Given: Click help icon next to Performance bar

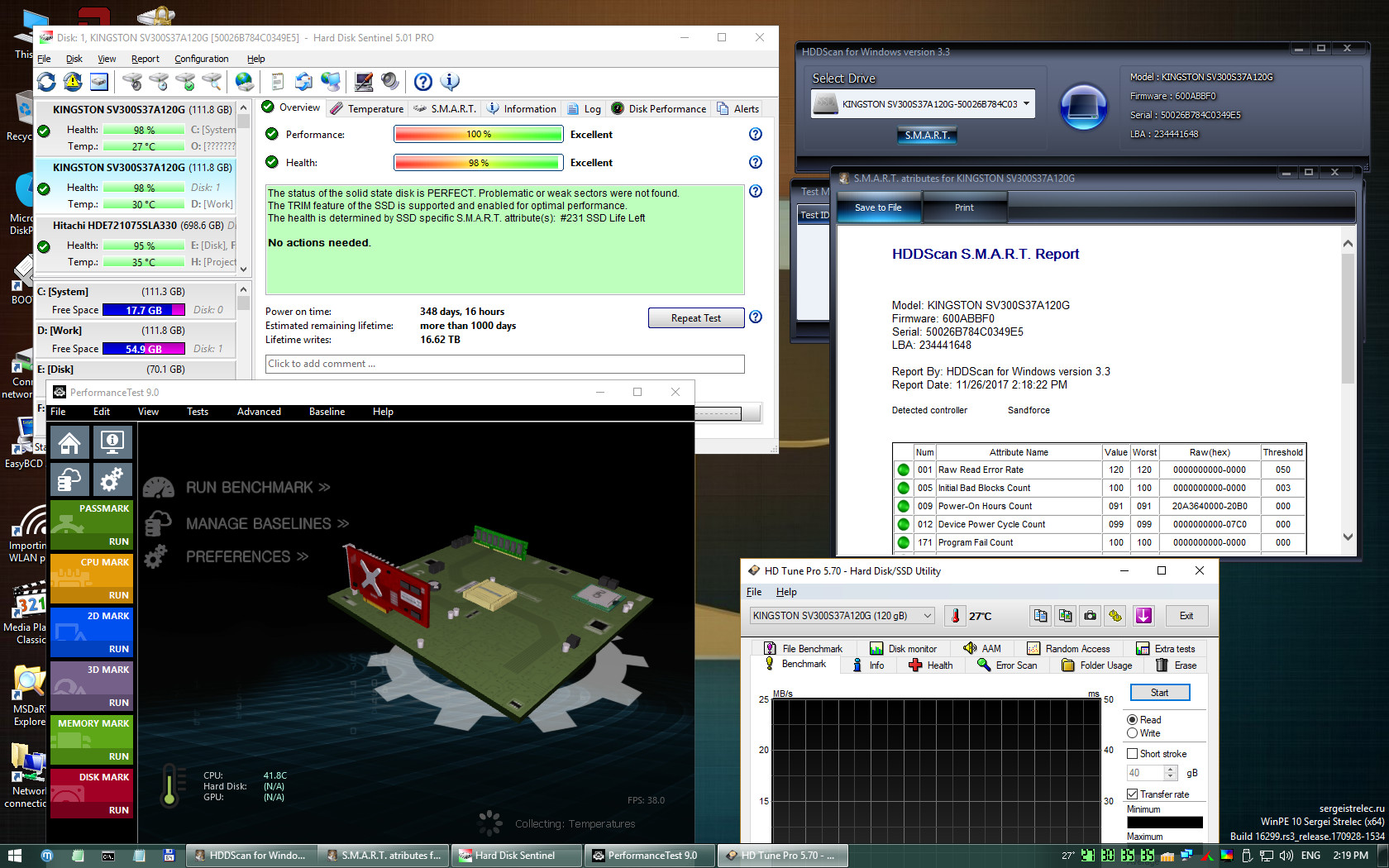Looking at the screenshot, I should tap(755, 134).
